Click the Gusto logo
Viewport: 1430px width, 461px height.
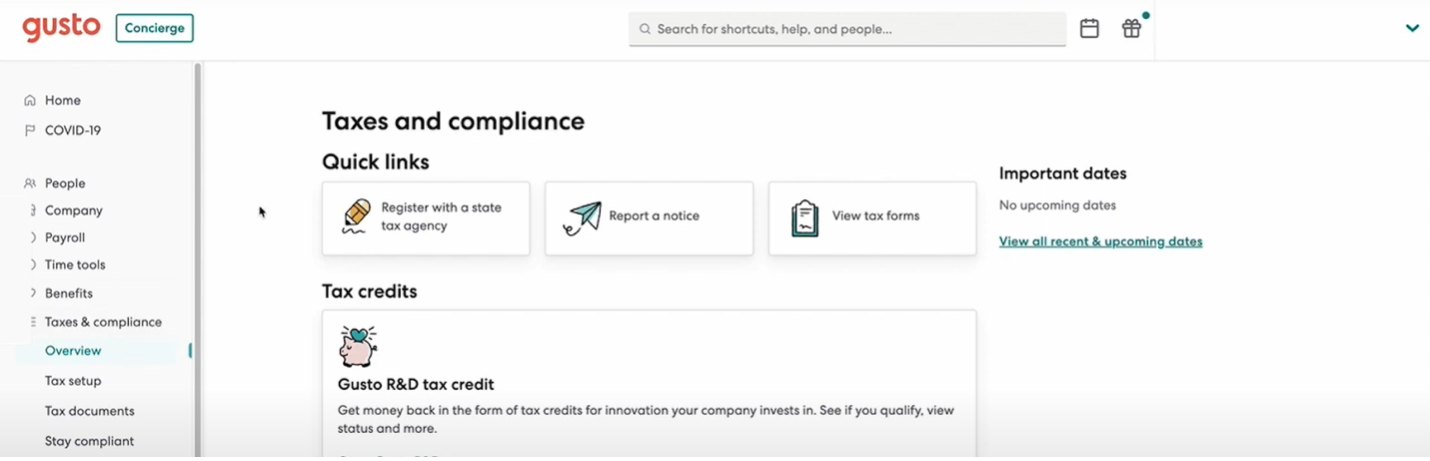61,28
